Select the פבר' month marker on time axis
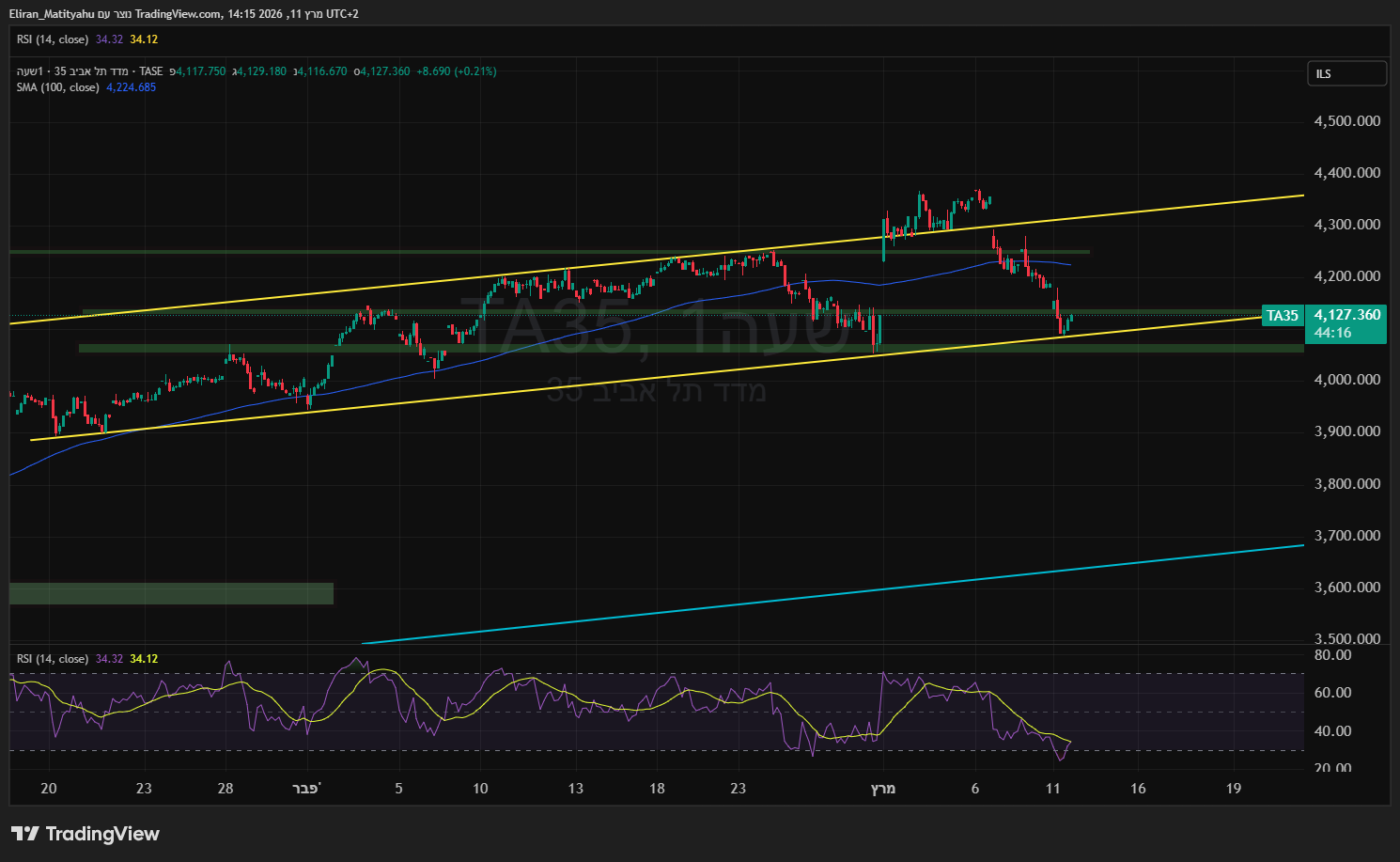The width and height of the screenshot is (1400, 862). coord(306,789)
